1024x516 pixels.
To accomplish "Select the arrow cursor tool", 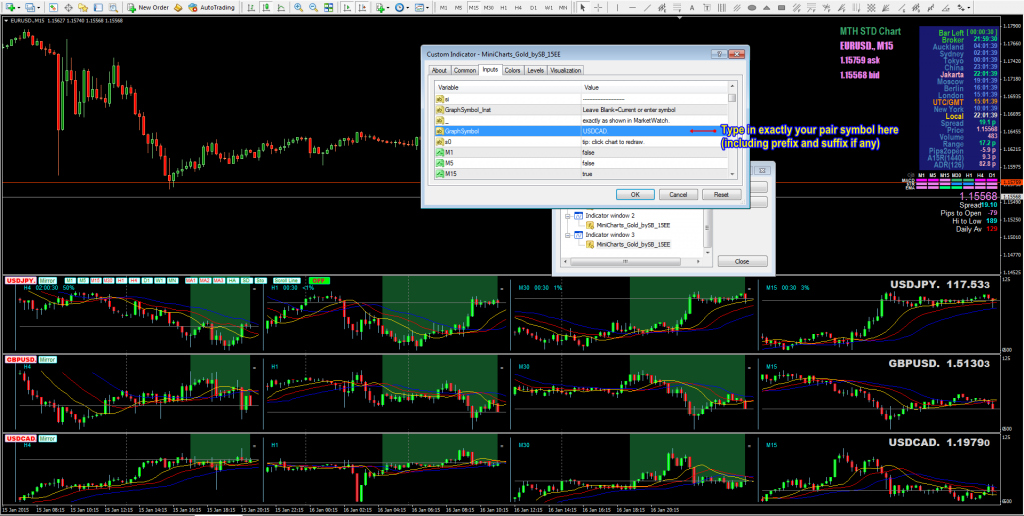I will point(583,8).
